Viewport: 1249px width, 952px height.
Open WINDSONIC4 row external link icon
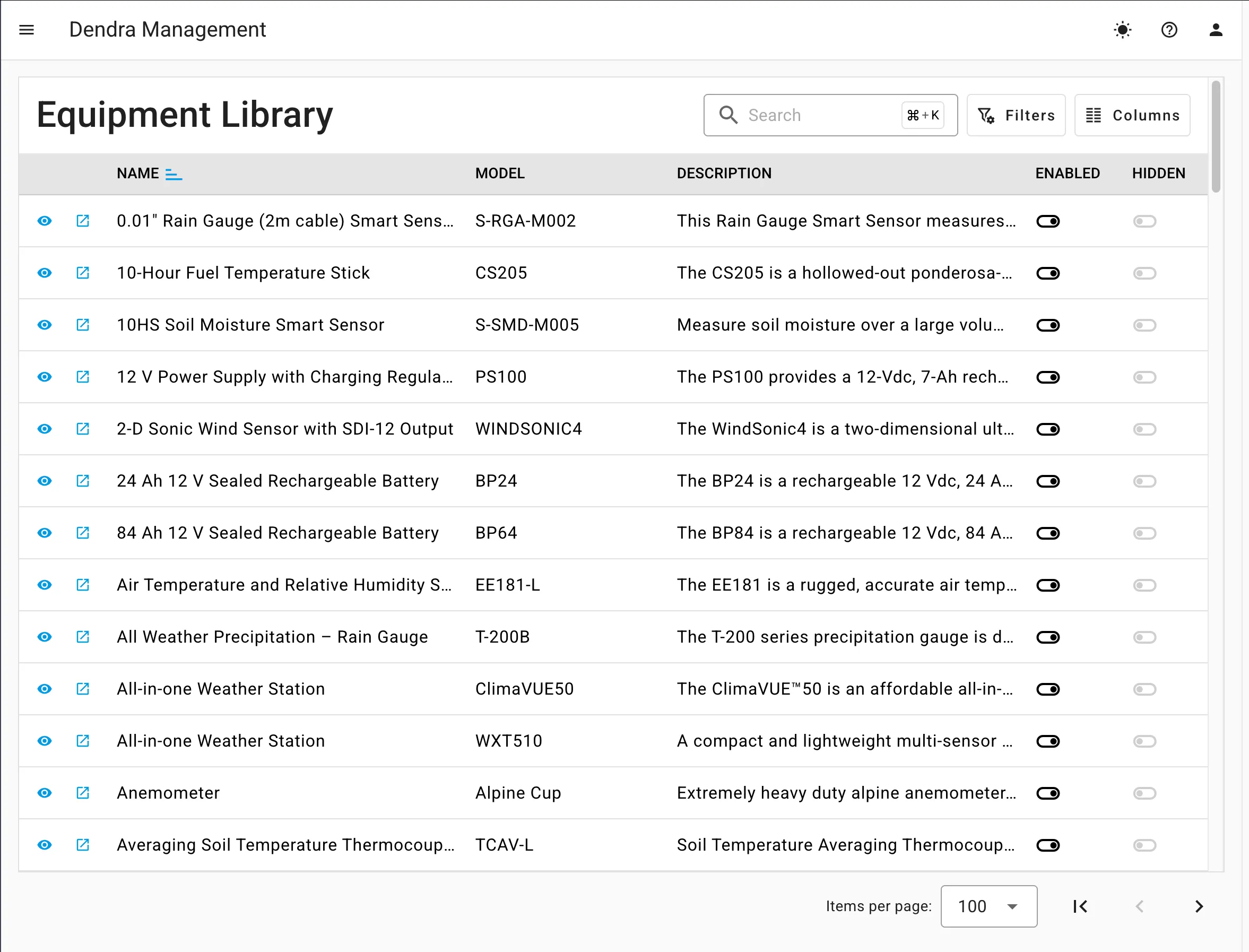pyautogui.click(x=83, y=429)
